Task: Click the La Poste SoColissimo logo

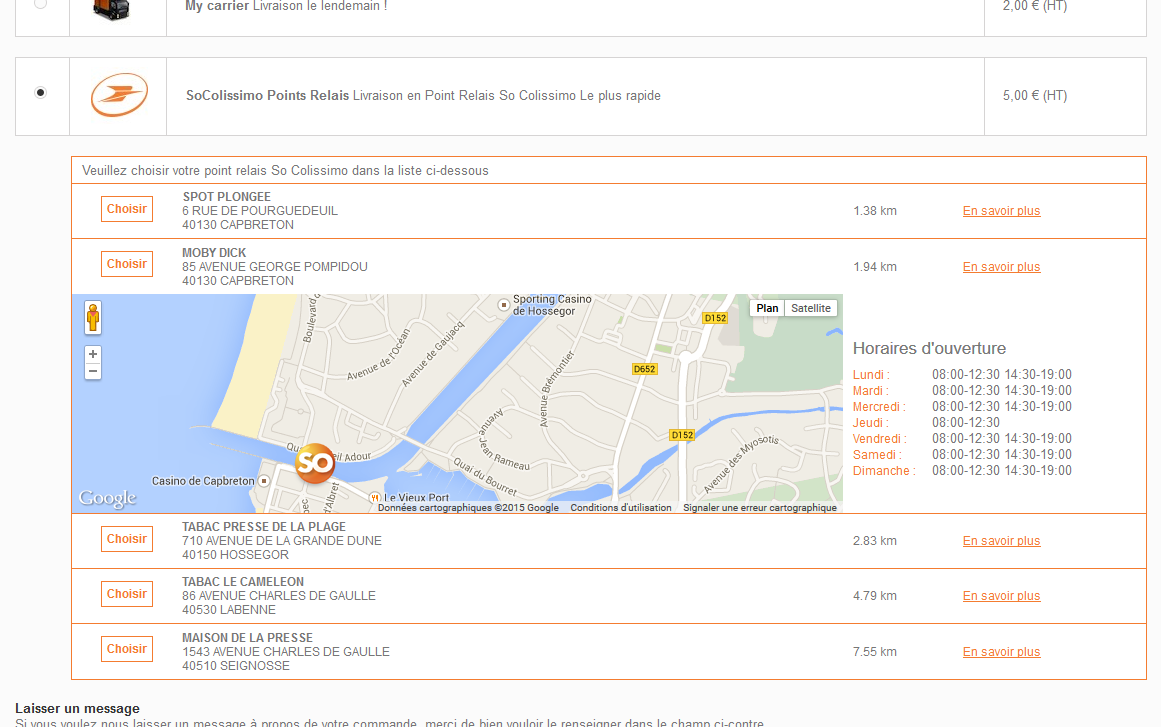Action: click(x=118, y=95)
